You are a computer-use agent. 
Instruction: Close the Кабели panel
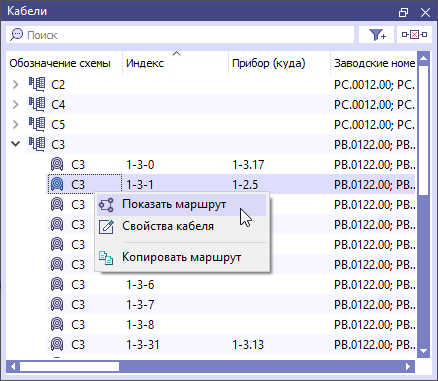(x=425, y=12)
